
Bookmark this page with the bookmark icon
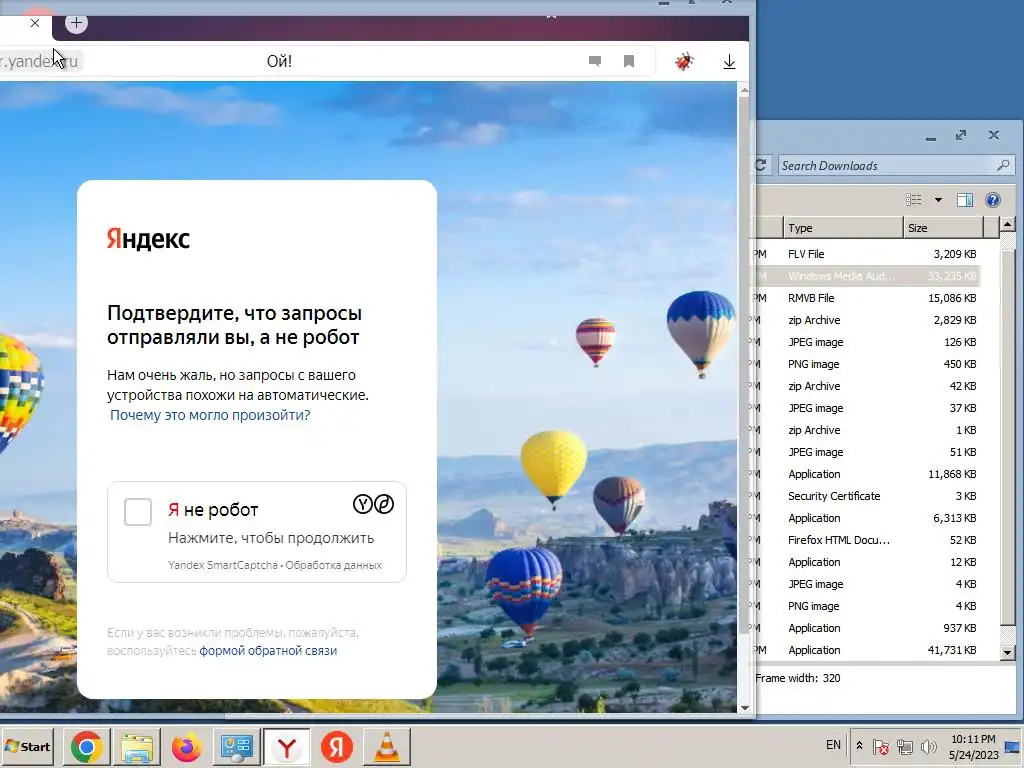[x=629, y=61]
